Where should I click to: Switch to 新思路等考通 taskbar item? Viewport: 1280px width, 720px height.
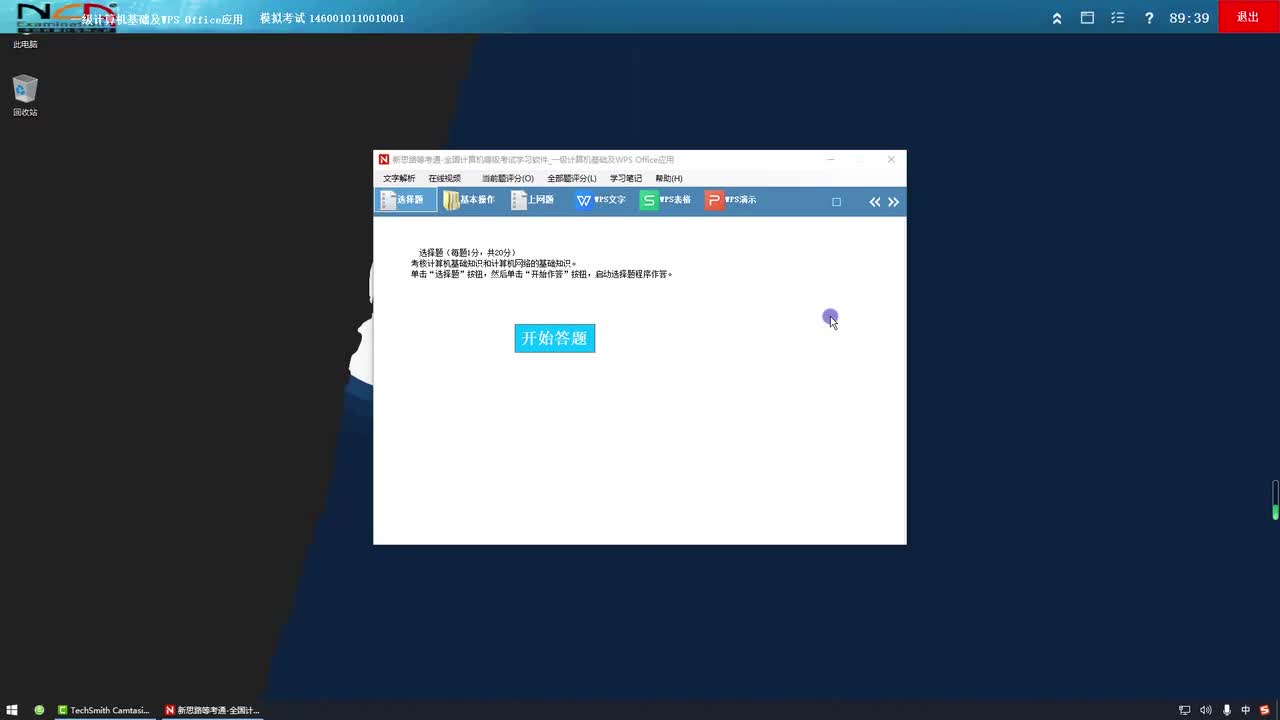(212, 710)
